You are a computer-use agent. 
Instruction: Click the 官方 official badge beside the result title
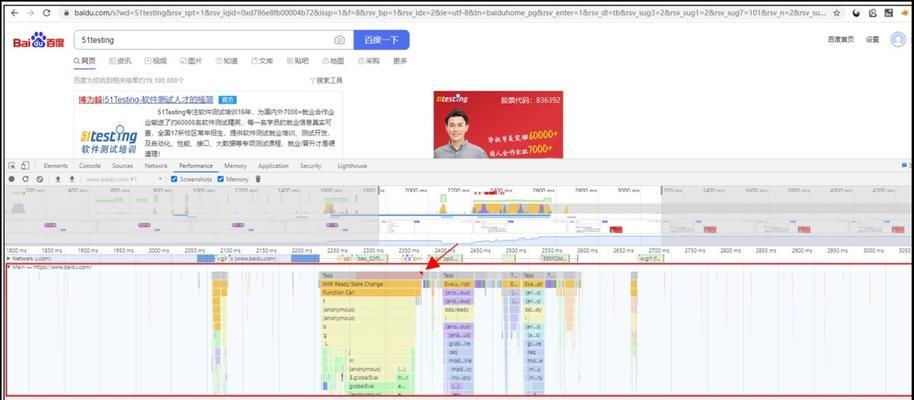227,100
